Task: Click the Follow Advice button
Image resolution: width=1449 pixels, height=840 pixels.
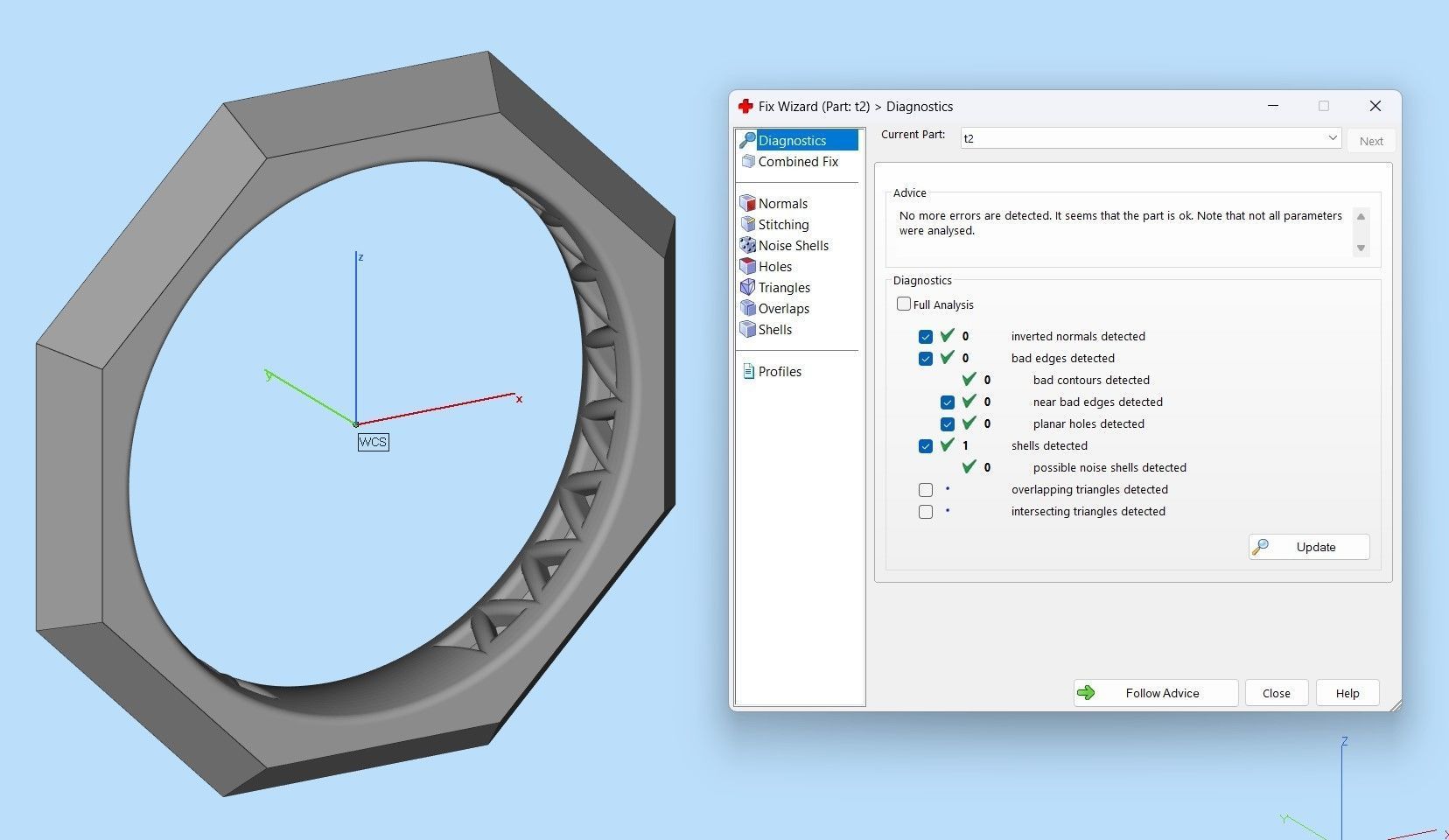Action: coord(1156,693)
